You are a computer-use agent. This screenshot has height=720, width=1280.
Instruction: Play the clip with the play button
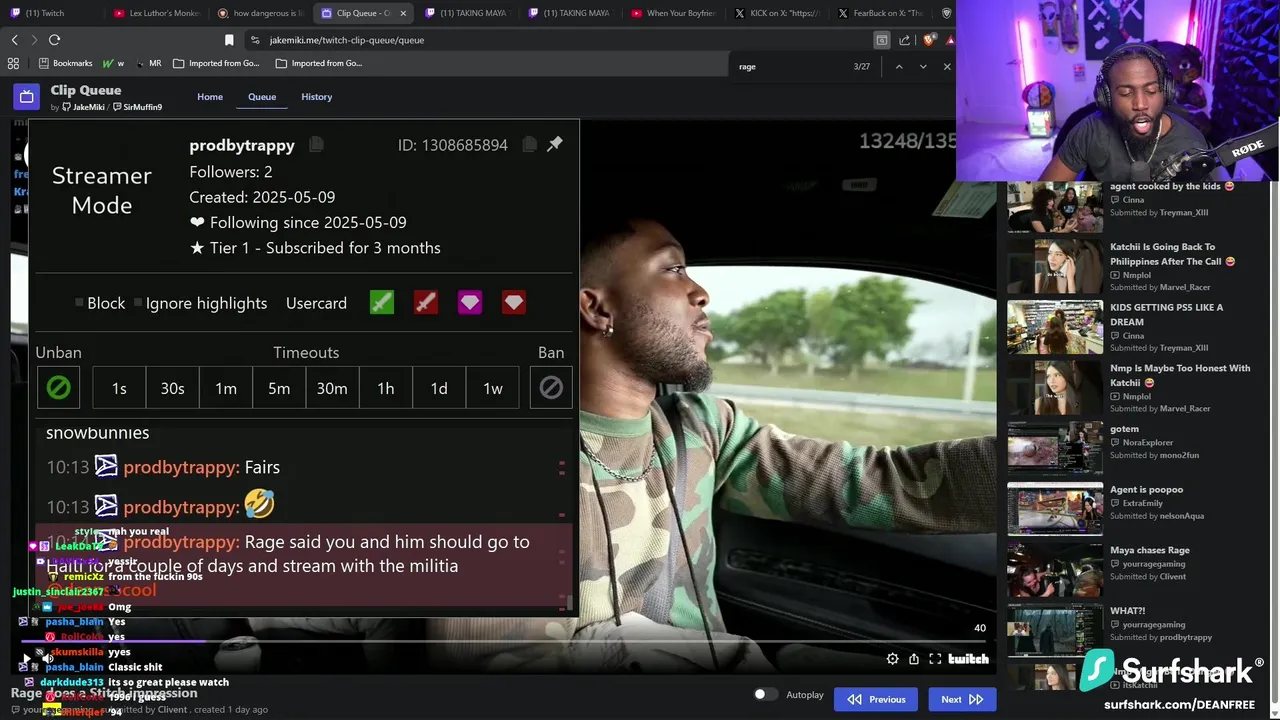[x=26, y=659]
